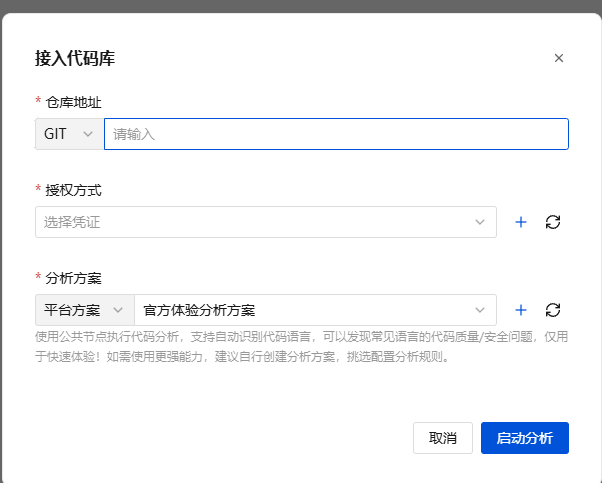Screen dimensions: 602x483
Task: Click the chevron arrow in 选择凭证 field
Action: (480, 222)
